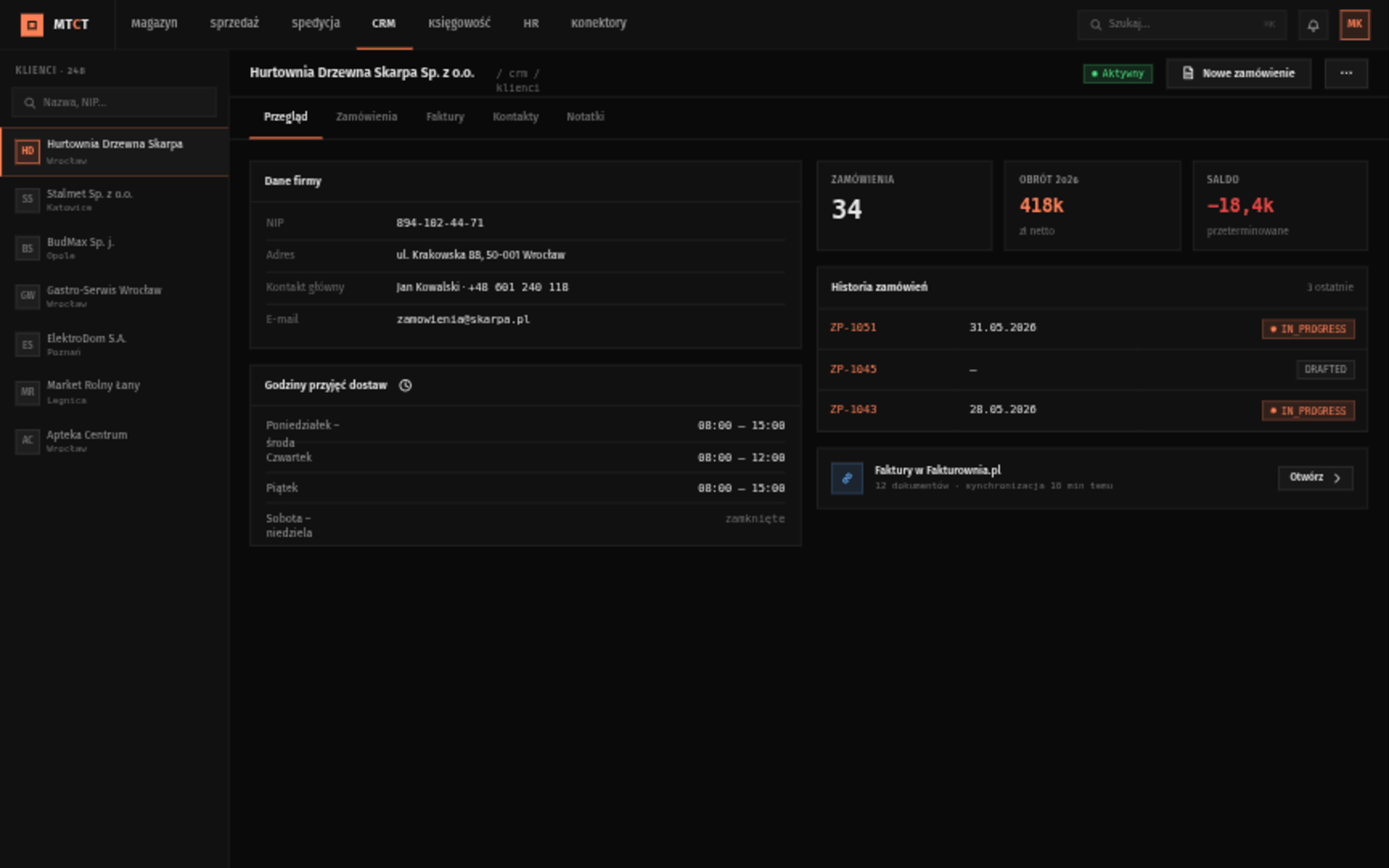Screen dimensions: 1389x868
Task: Click the klienci breadcrumb link
Action: [518, 88]
